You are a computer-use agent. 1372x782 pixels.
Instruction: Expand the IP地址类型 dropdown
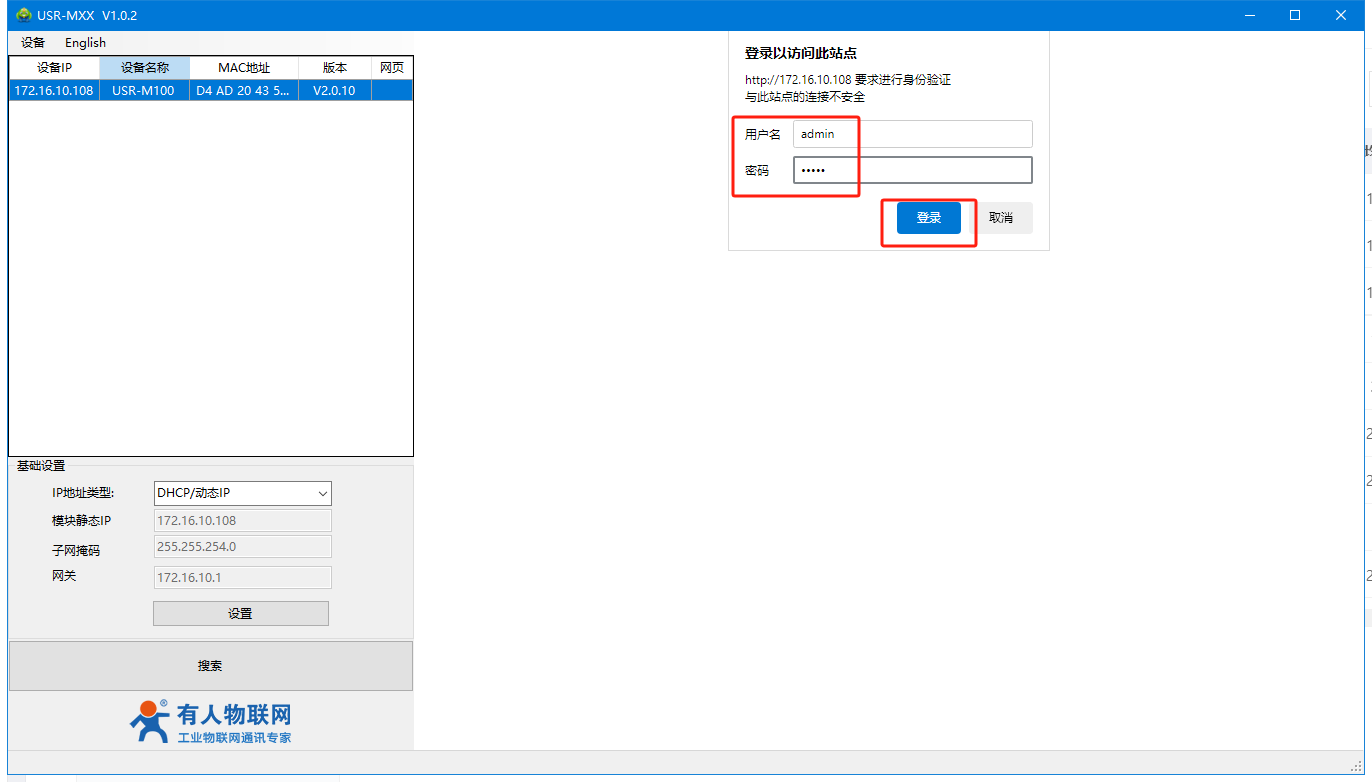[x=243, y=493]
